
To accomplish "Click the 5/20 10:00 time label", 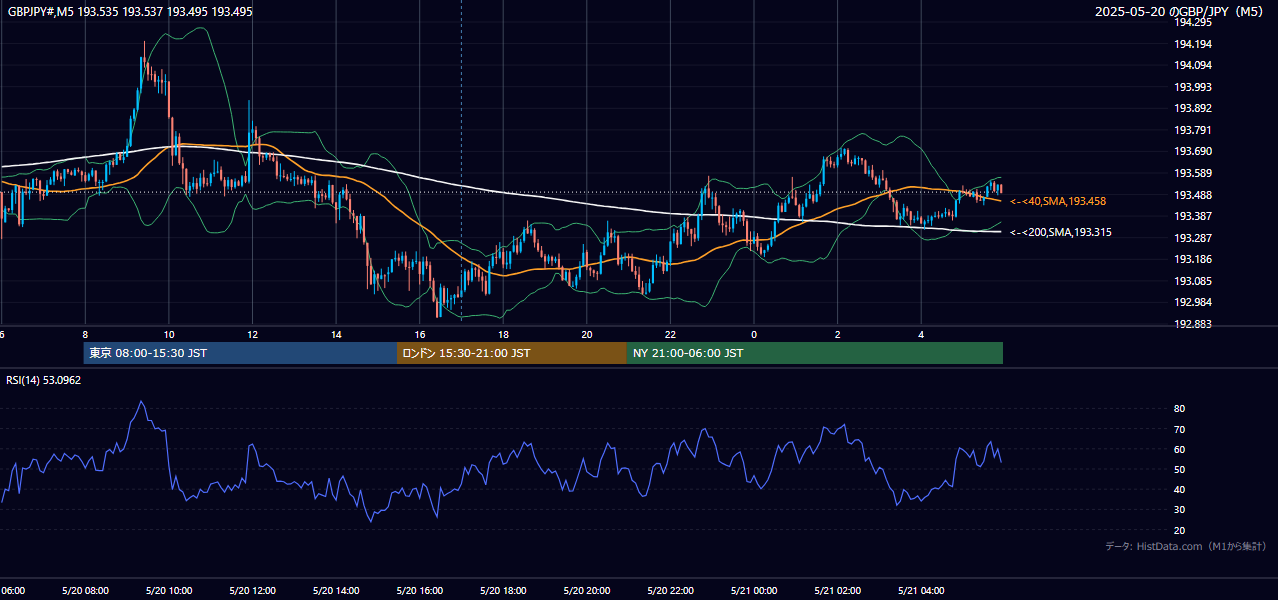I will click(169, 590).
